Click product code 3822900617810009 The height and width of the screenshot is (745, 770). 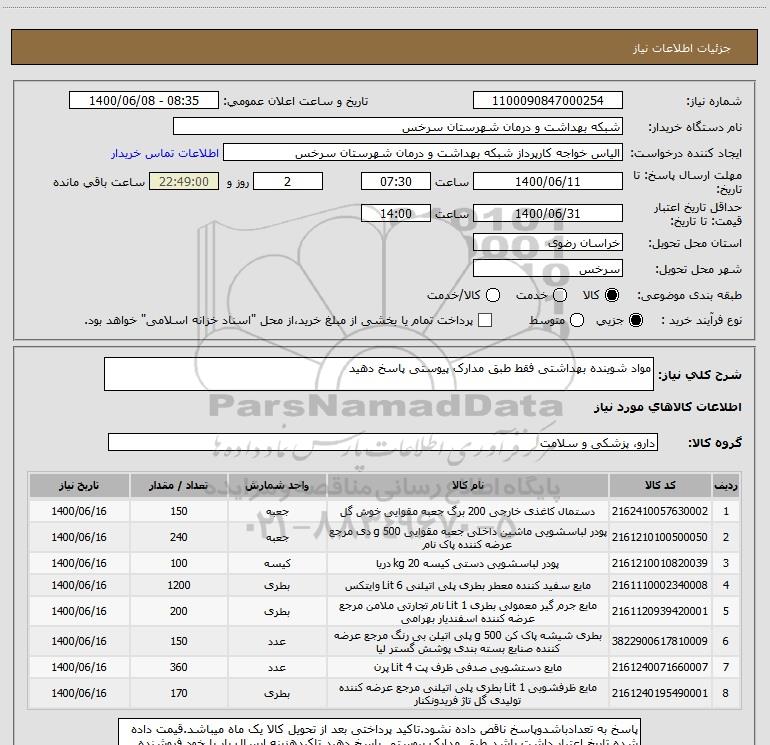pos(660,641)
